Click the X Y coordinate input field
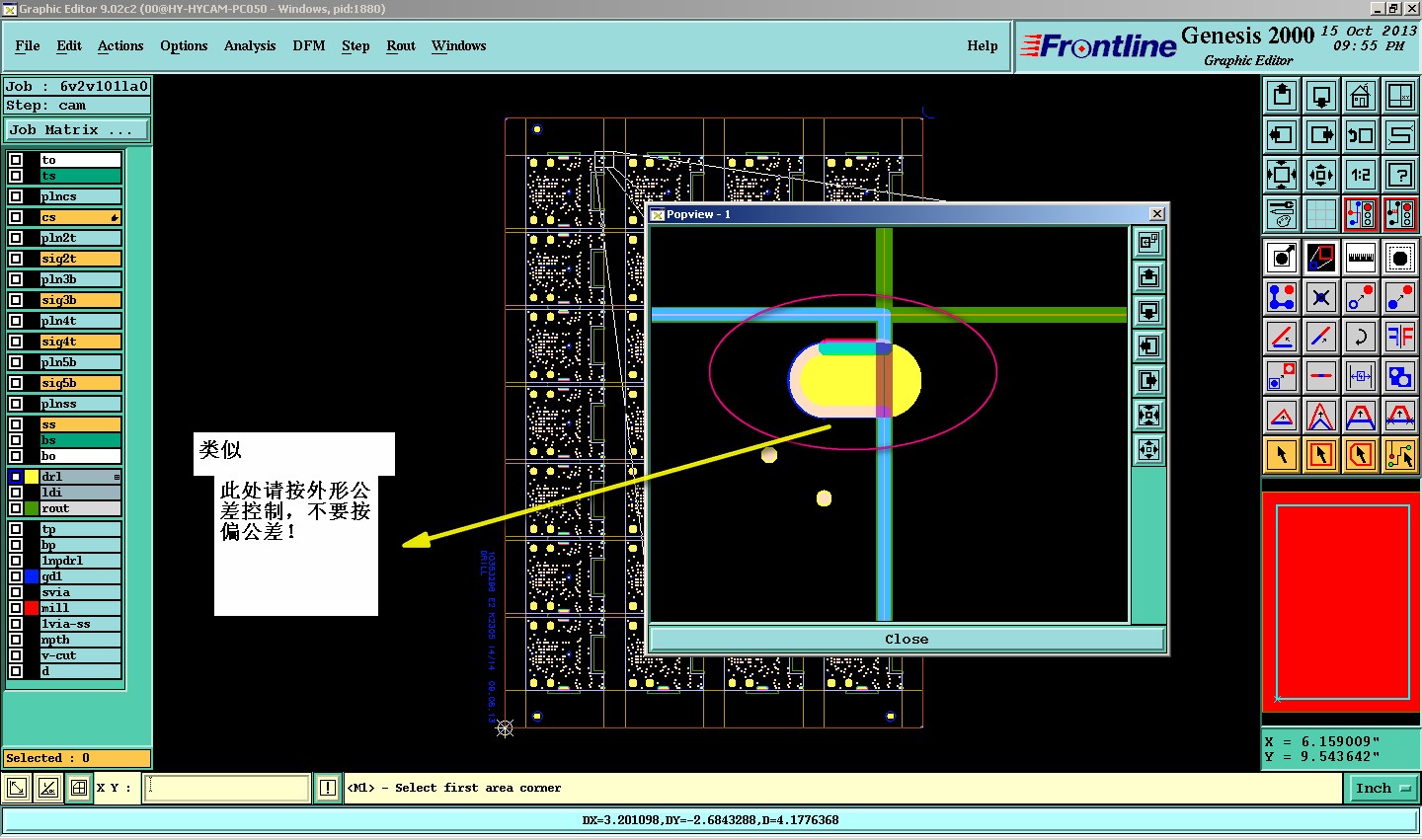The image size is (1422, 840). 227,788
